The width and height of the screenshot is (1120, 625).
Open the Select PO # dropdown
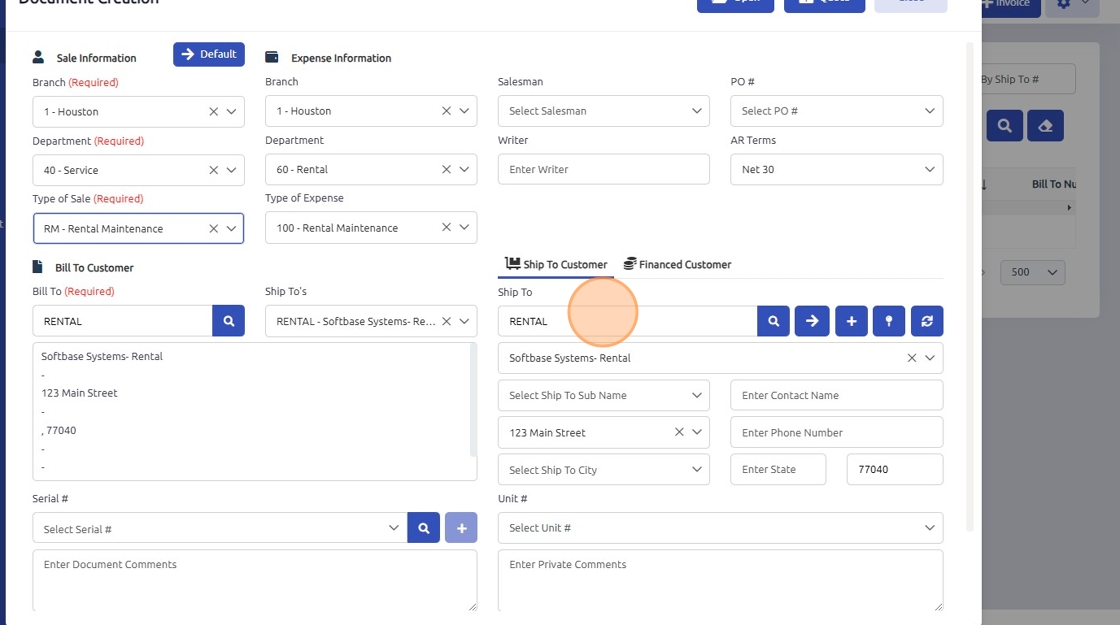(836, 111)
